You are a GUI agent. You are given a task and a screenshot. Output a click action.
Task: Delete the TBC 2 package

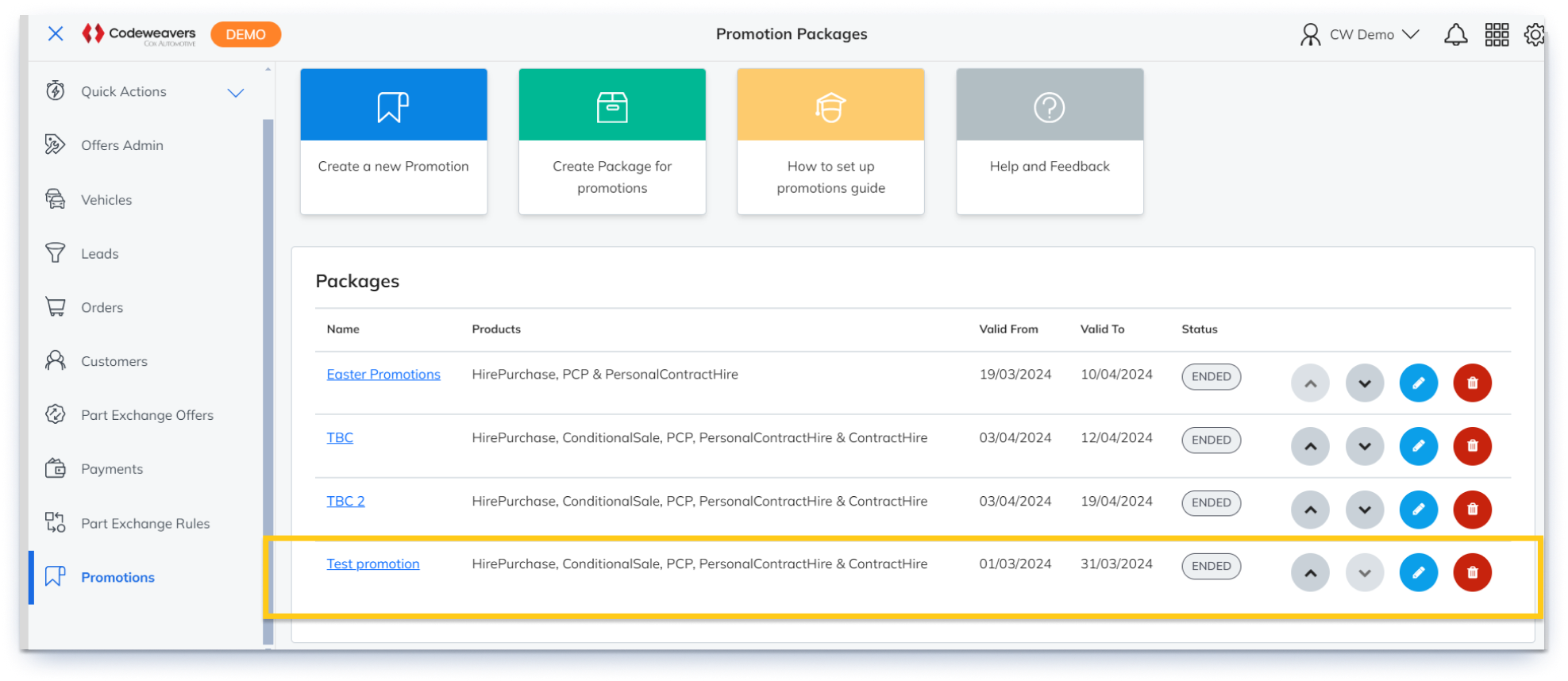(1472, 510)
